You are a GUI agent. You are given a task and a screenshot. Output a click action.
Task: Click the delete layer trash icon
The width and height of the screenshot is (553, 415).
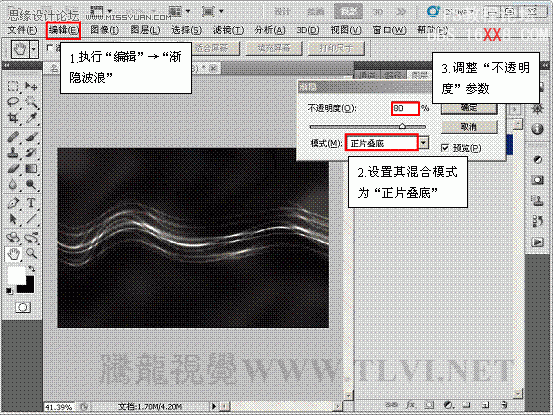(x=505, y=405)
